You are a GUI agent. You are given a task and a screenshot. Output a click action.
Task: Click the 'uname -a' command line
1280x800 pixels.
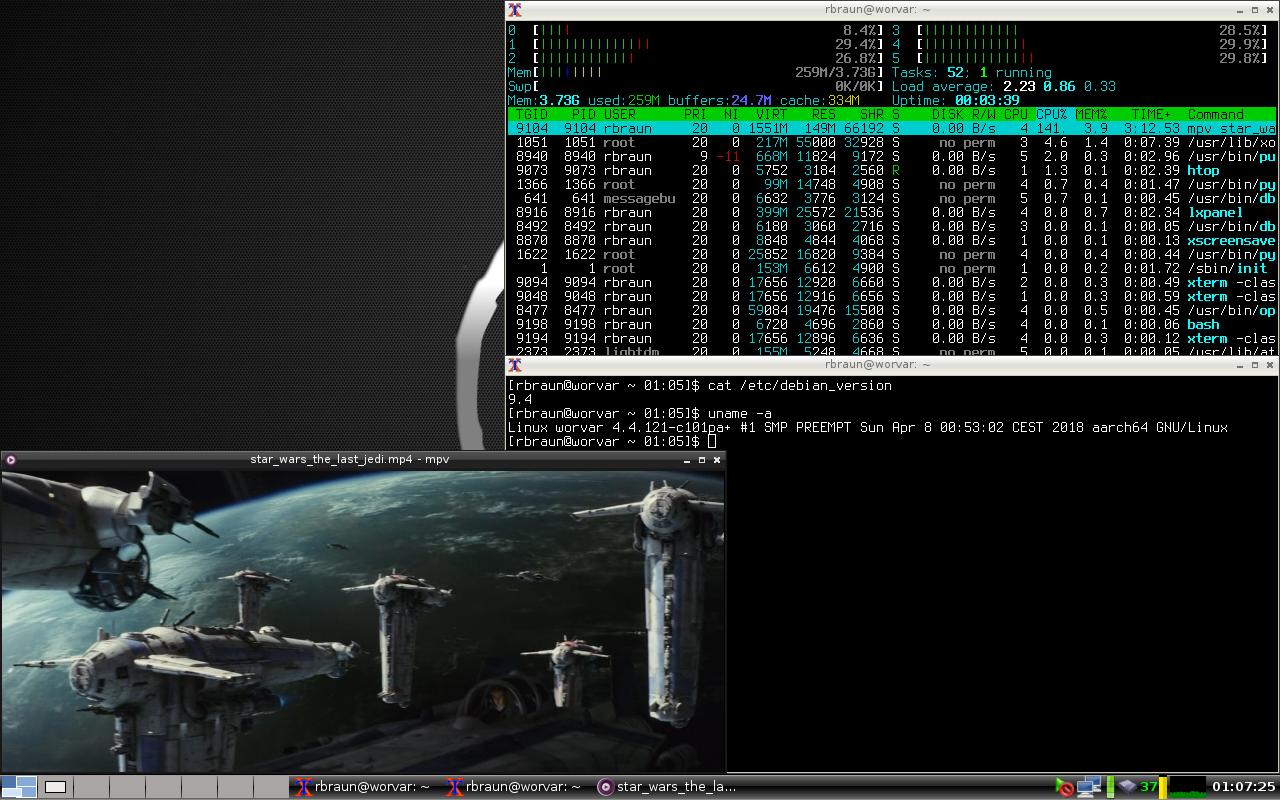pyautogui.click(x=739, y=413)
